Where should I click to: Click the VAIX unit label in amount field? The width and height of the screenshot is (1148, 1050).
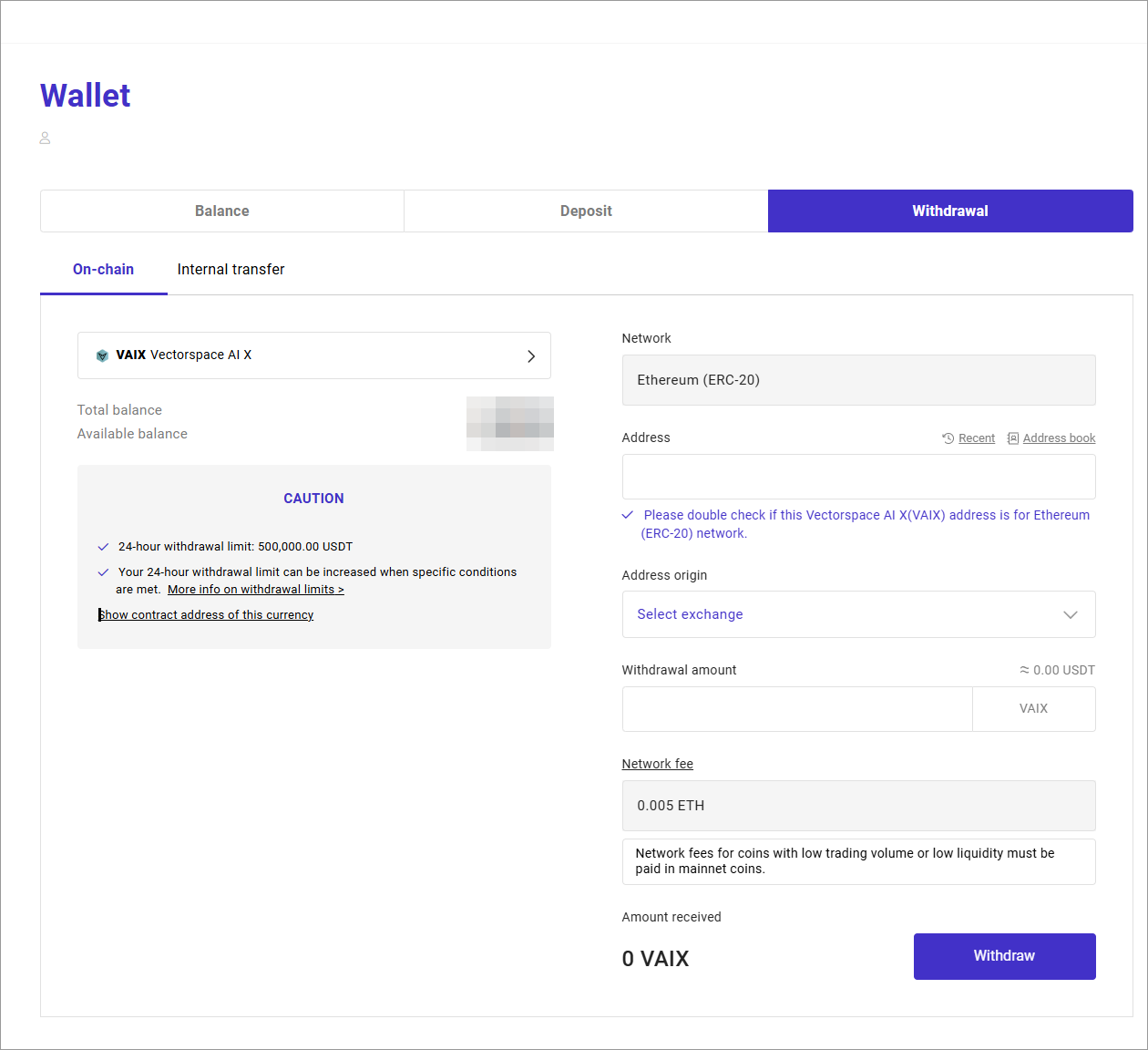click(1033, 709)
